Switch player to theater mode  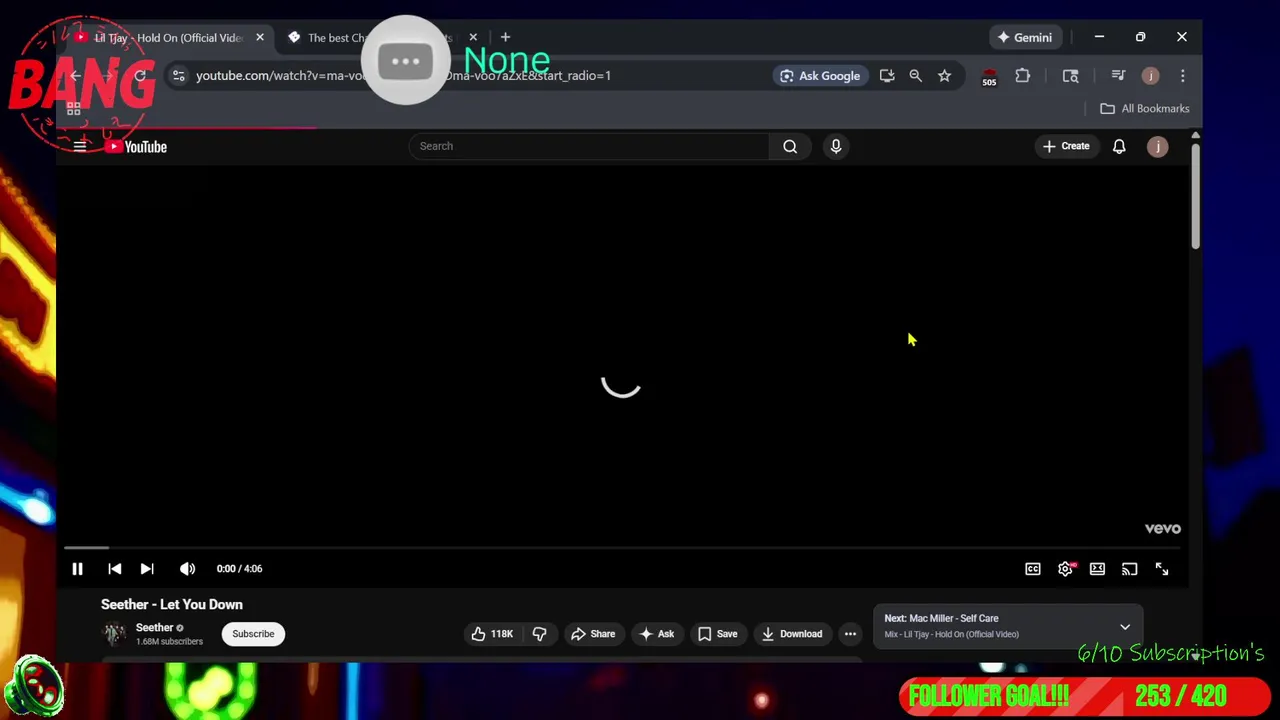[x=1097, y=569]
